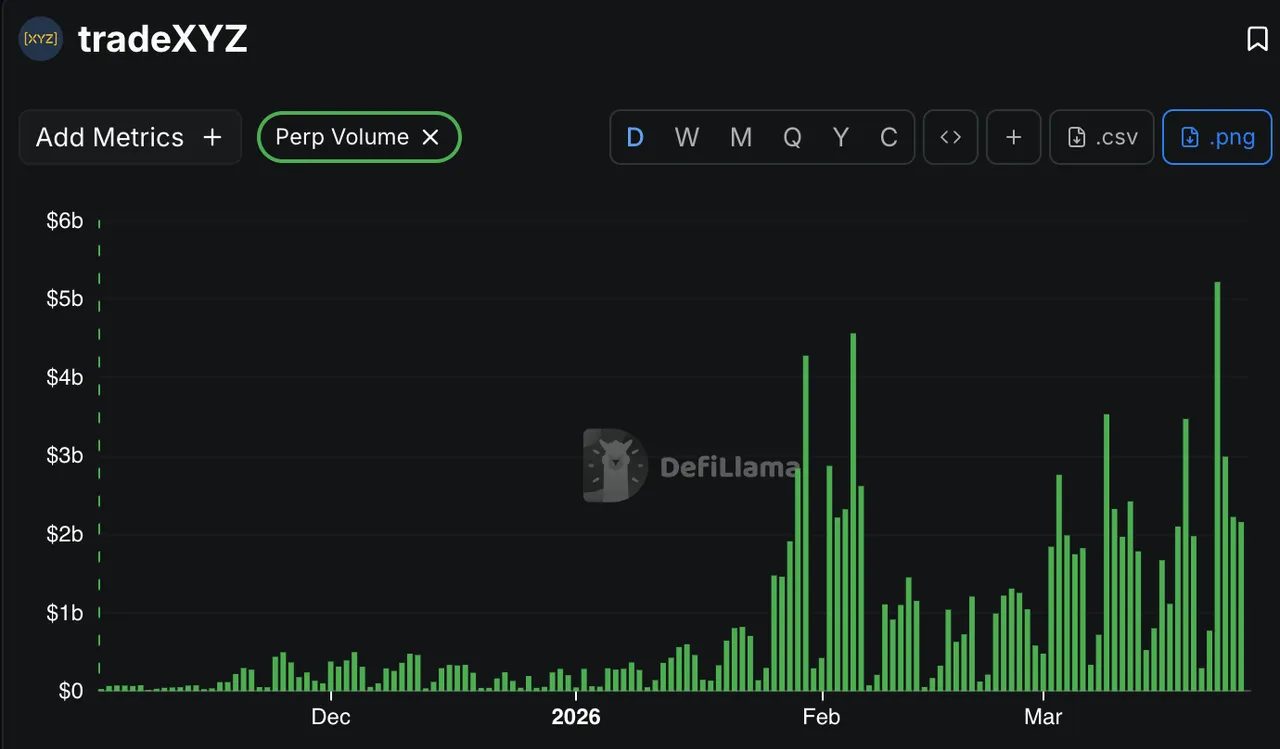
Task: Click the tradeXYZ logo icon
Action: (x=40, y=39)
